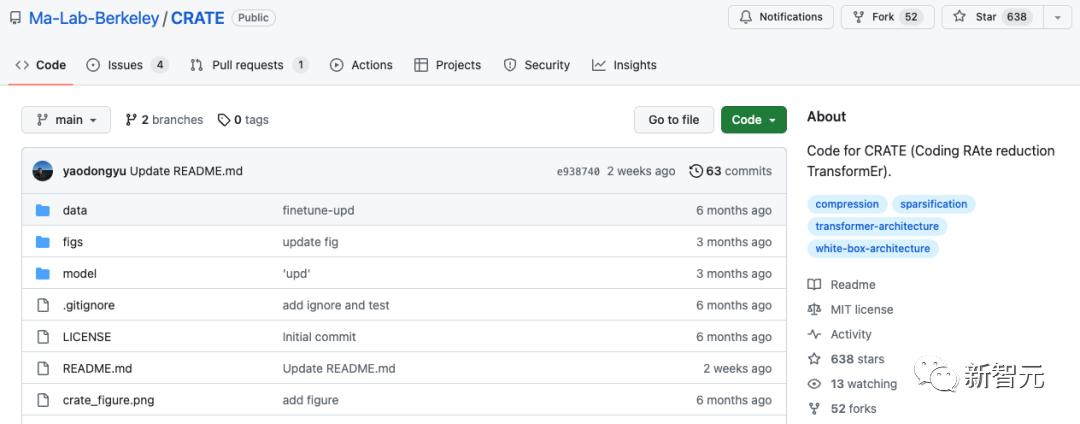The image size is (1080, 424).
Task: Open the Actions tab
Action: click(361, 65)
